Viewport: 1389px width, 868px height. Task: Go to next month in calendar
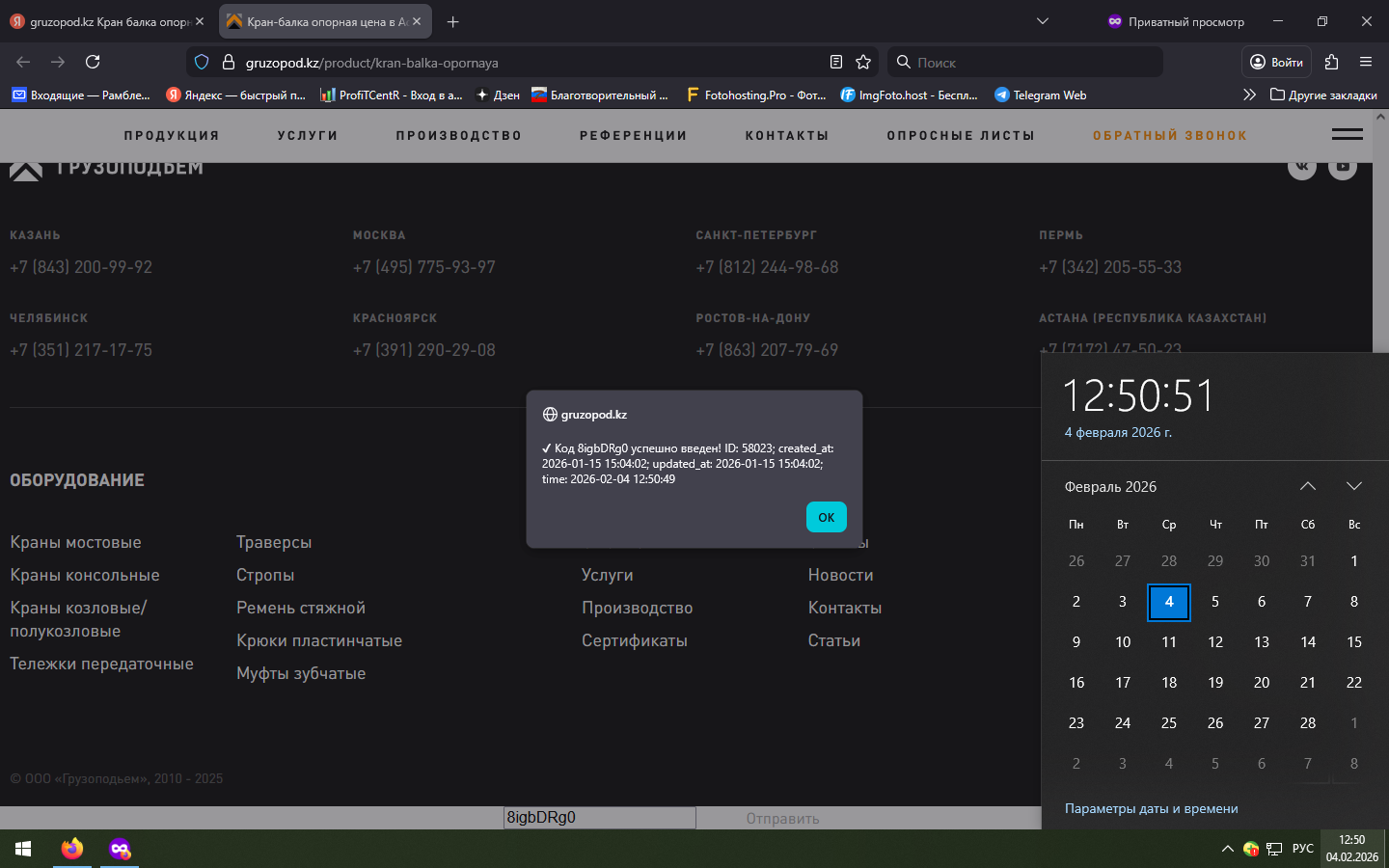pos(1354,486)
